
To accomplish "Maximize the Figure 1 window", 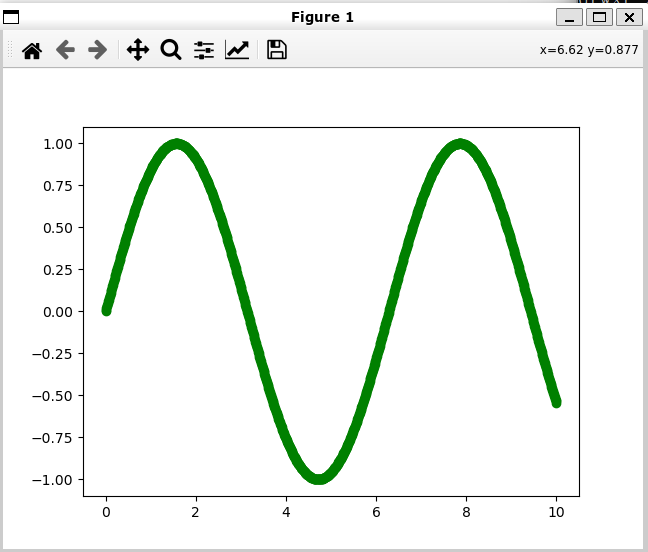I will click(x=599, y=17).
